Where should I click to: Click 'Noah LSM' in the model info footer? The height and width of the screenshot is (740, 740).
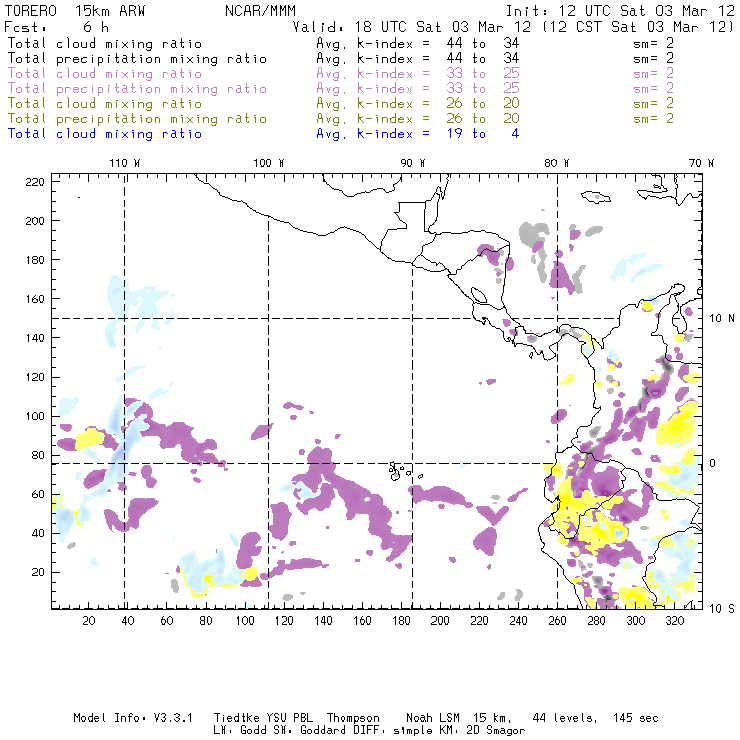[433, 718]
